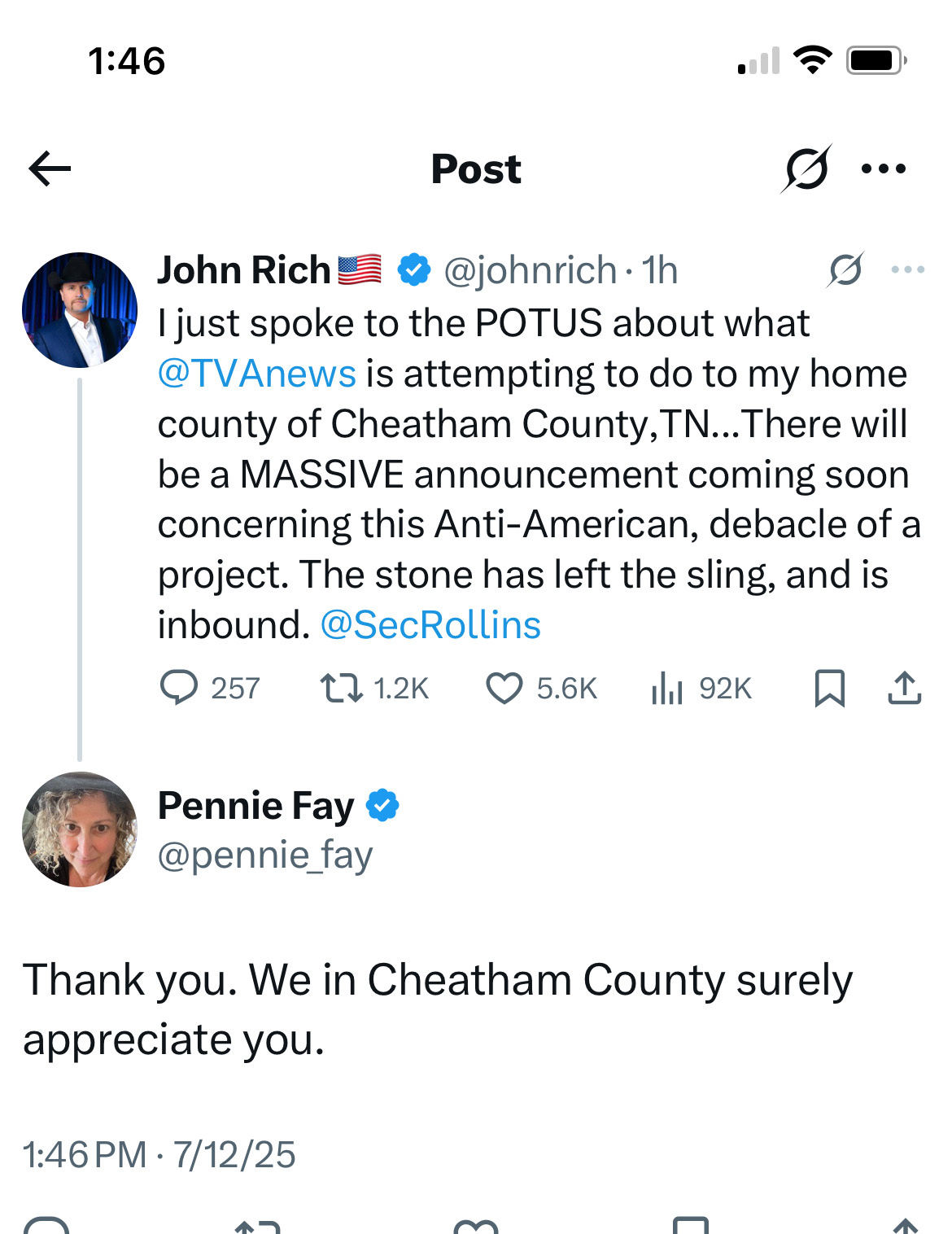Like John Rich's post with 5.6K likes
Image resolution: width=952 pixels, height=1234 pixels.
pos(541,688)
